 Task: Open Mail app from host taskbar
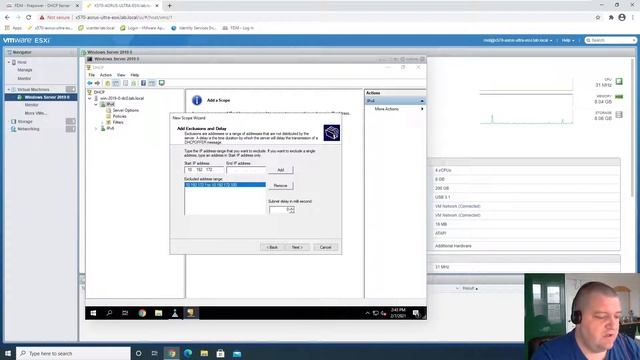[x=237, y=353]
